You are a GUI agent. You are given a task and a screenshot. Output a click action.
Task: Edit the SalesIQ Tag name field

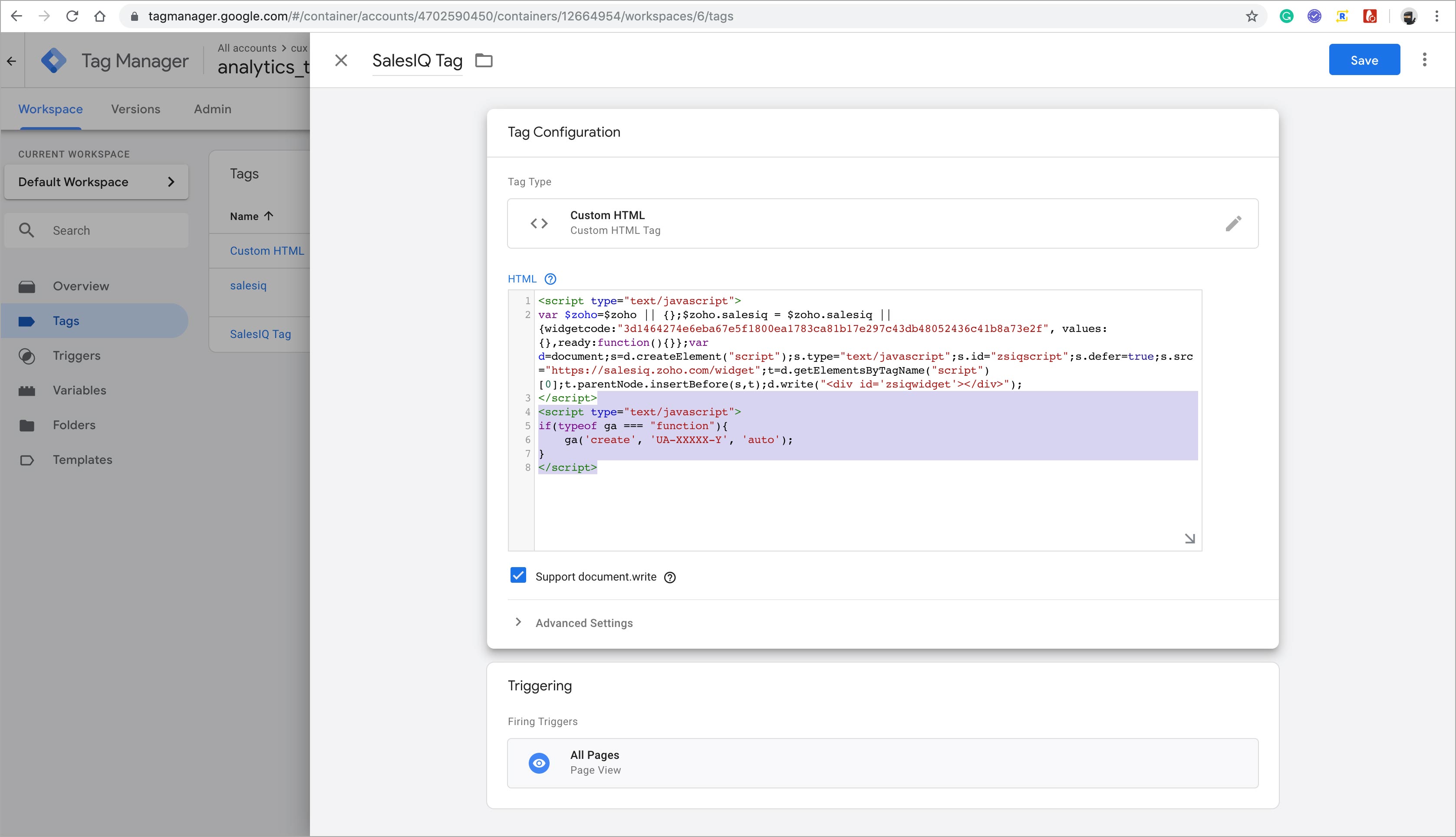click(418, 60)
